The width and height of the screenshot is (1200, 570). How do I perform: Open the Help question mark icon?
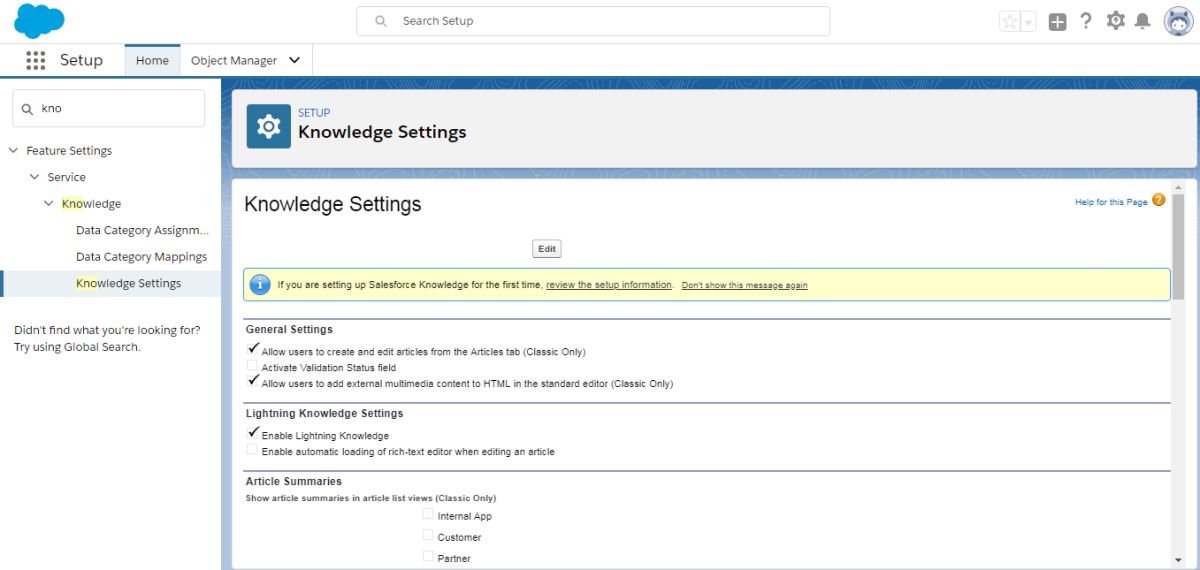[x=1086, y=21]
